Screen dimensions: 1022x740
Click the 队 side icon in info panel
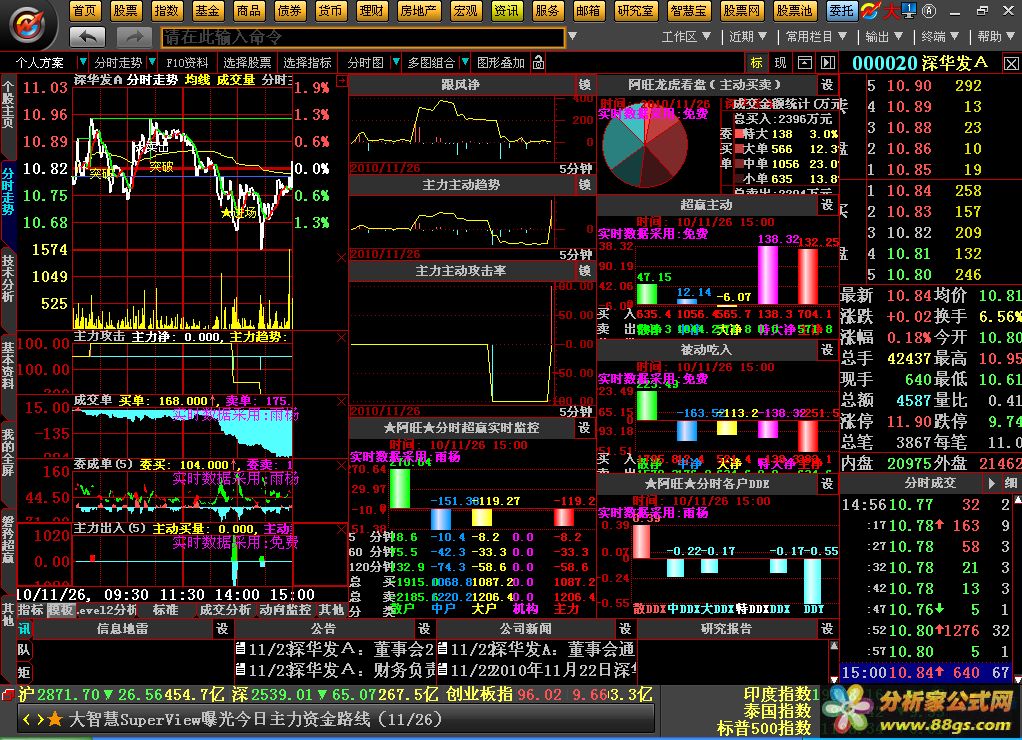point(24,650)
